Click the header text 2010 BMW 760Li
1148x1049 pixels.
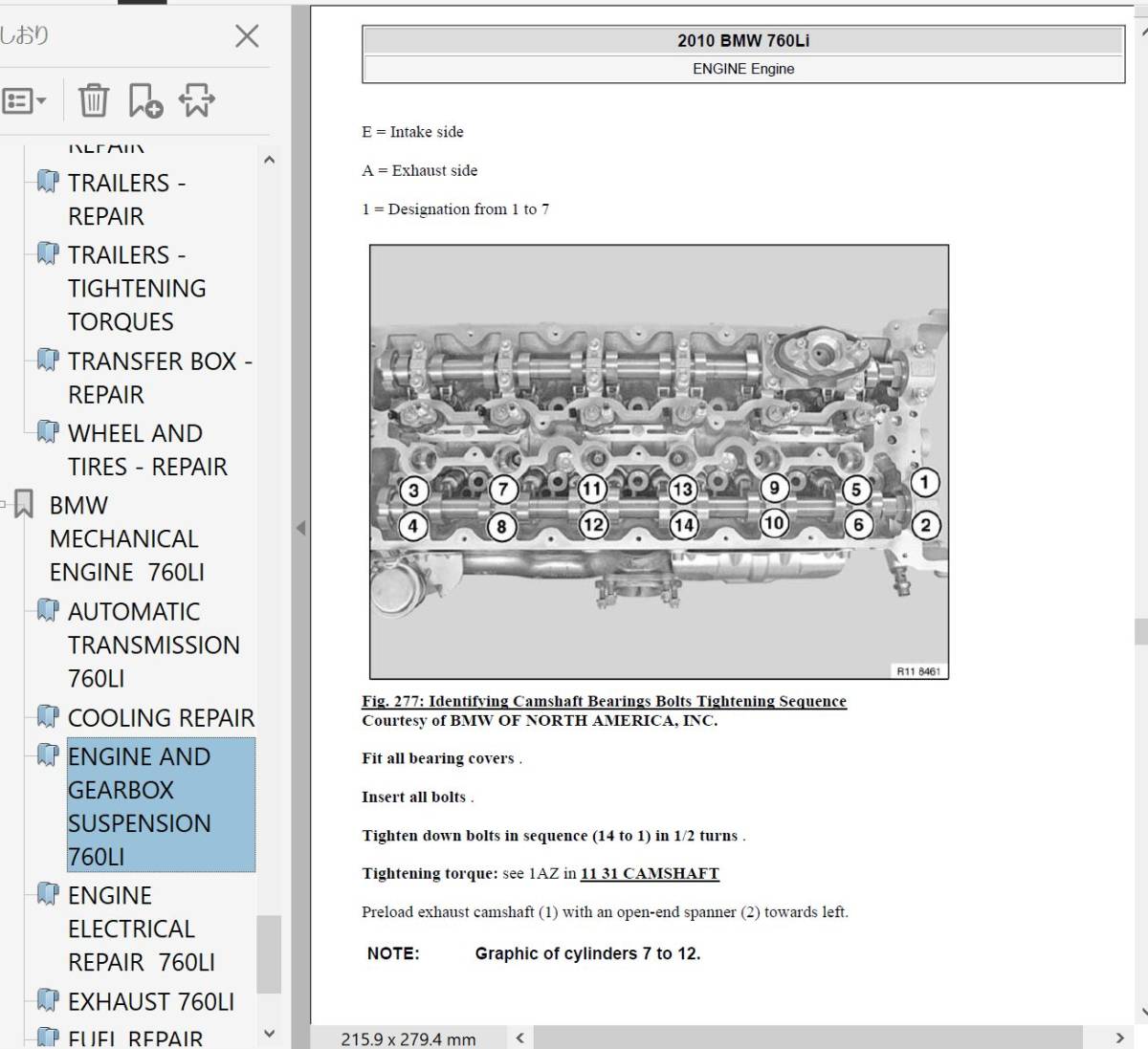(743, 41)
